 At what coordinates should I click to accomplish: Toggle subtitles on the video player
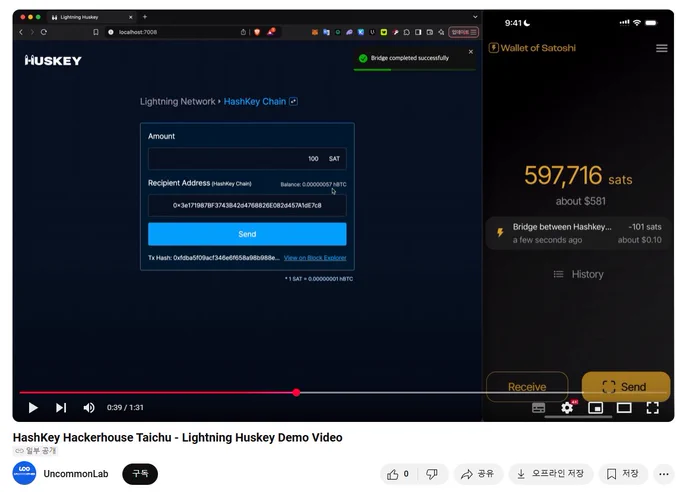pos(539,408)
